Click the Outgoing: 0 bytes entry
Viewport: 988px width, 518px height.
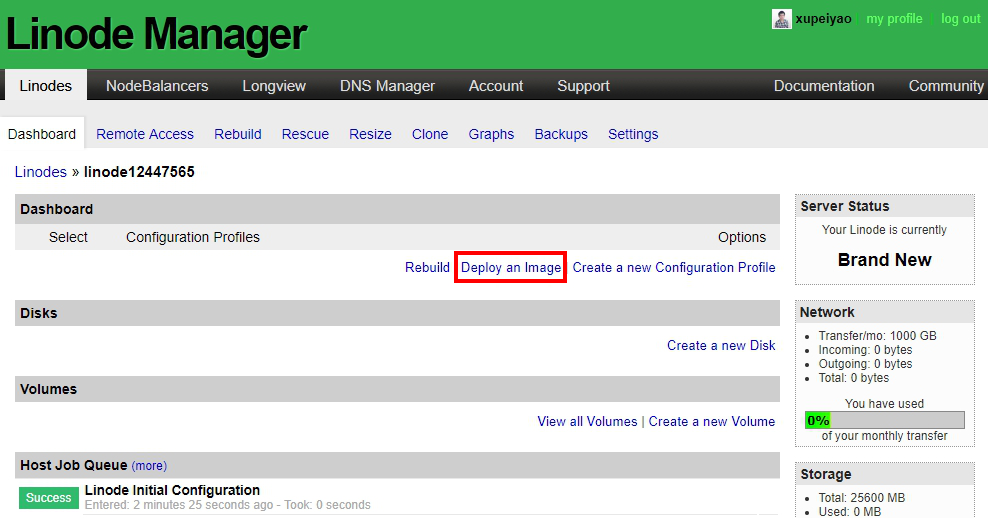[x=865, y=364]
